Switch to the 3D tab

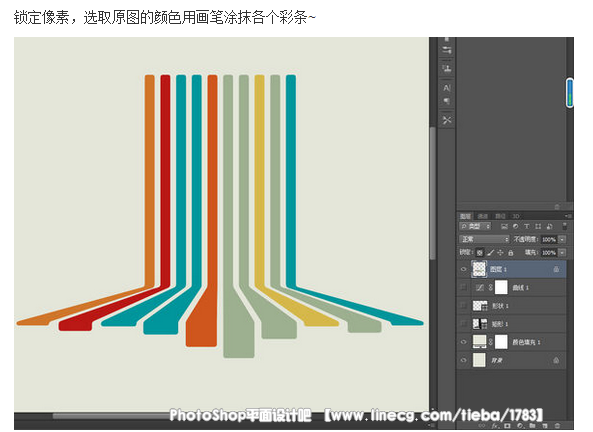[x=516, y=216]
